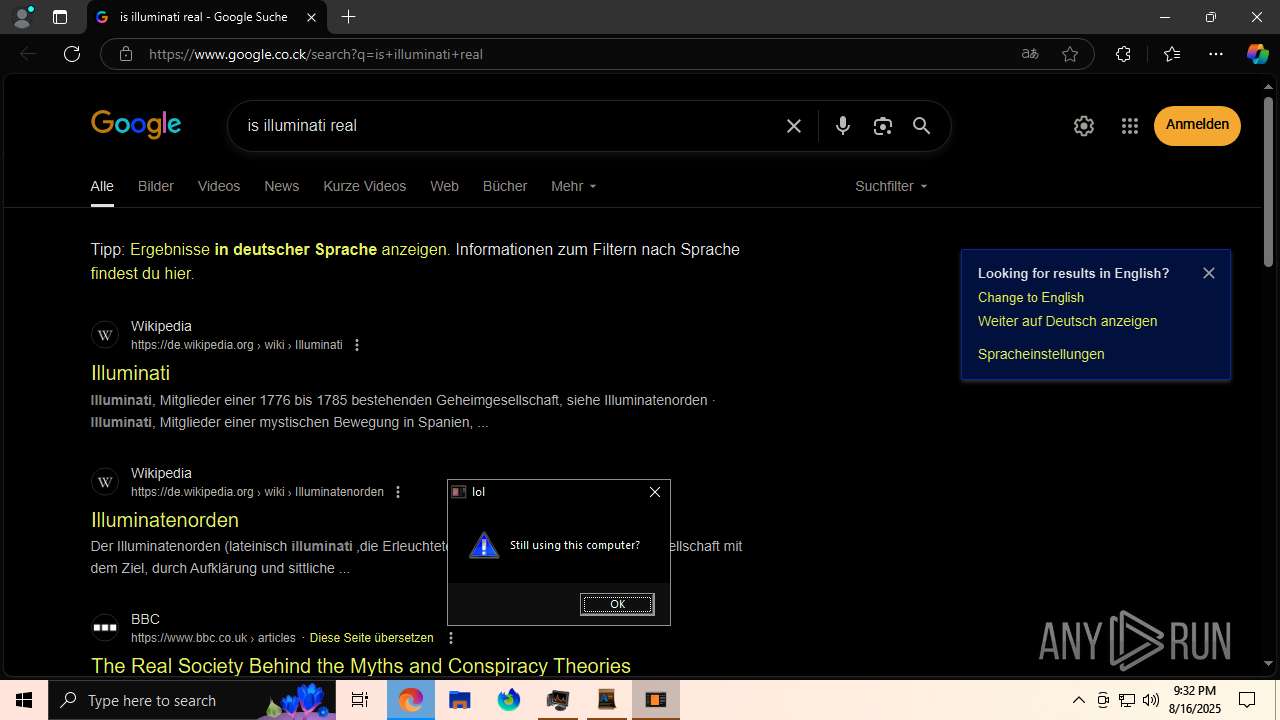Click 'Diese Seite übersetzen' link
This screenshot has height=720, width=1280.
(372, 638)
